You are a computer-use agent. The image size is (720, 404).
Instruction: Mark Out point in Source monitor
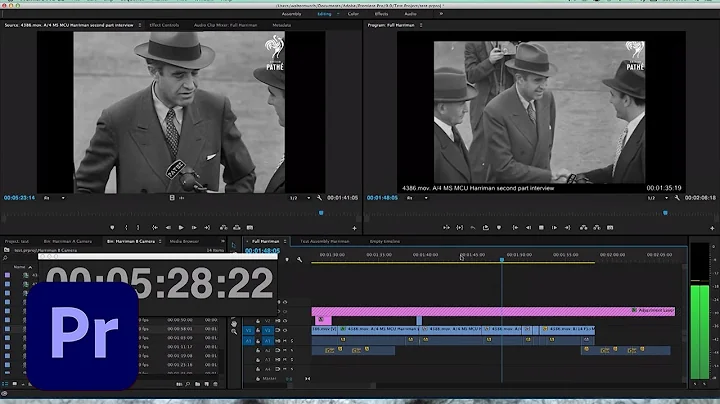coord(138,228)
